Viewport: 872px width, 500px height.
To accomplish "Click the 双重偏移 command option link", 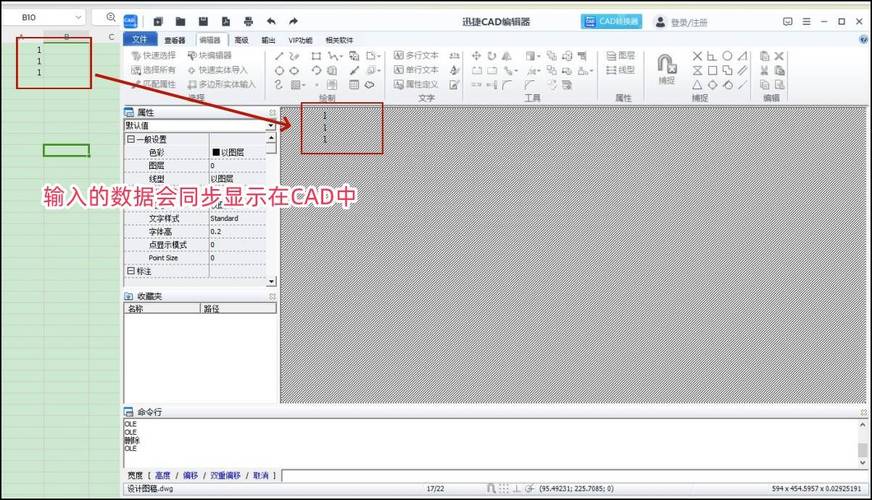I will coord(226,476).
